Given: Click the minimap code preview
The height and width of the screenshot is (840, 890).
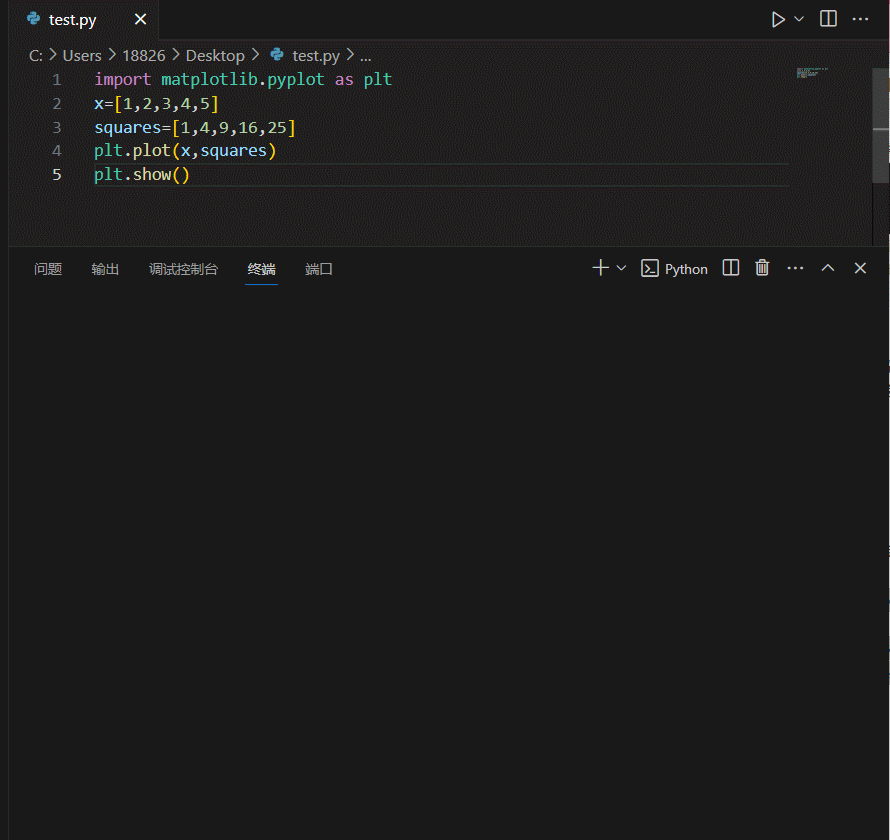Looking at the screenshot, I should (x=812, y=73).
